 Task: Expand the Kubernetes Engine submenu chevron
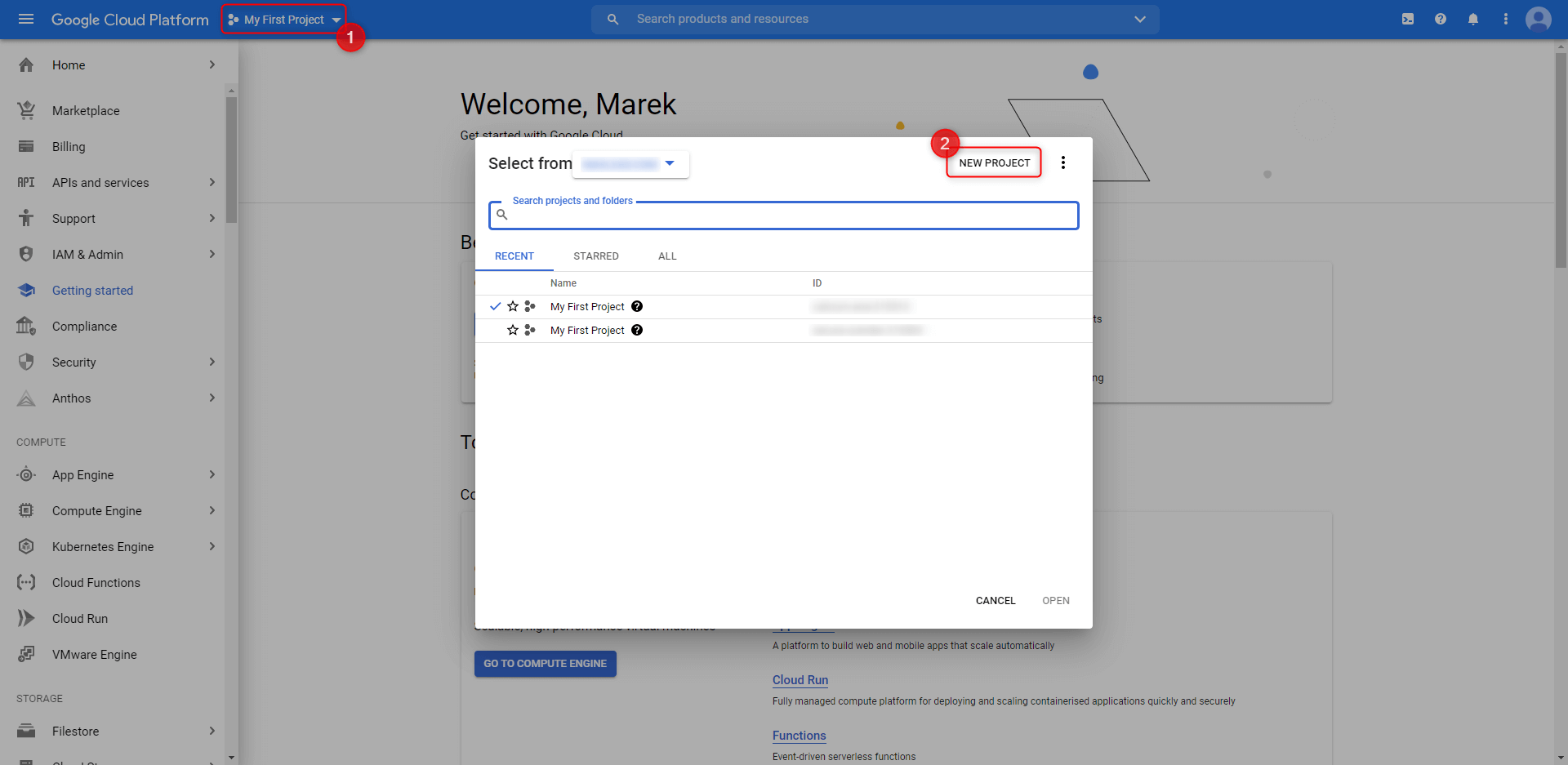click(212, 546)
